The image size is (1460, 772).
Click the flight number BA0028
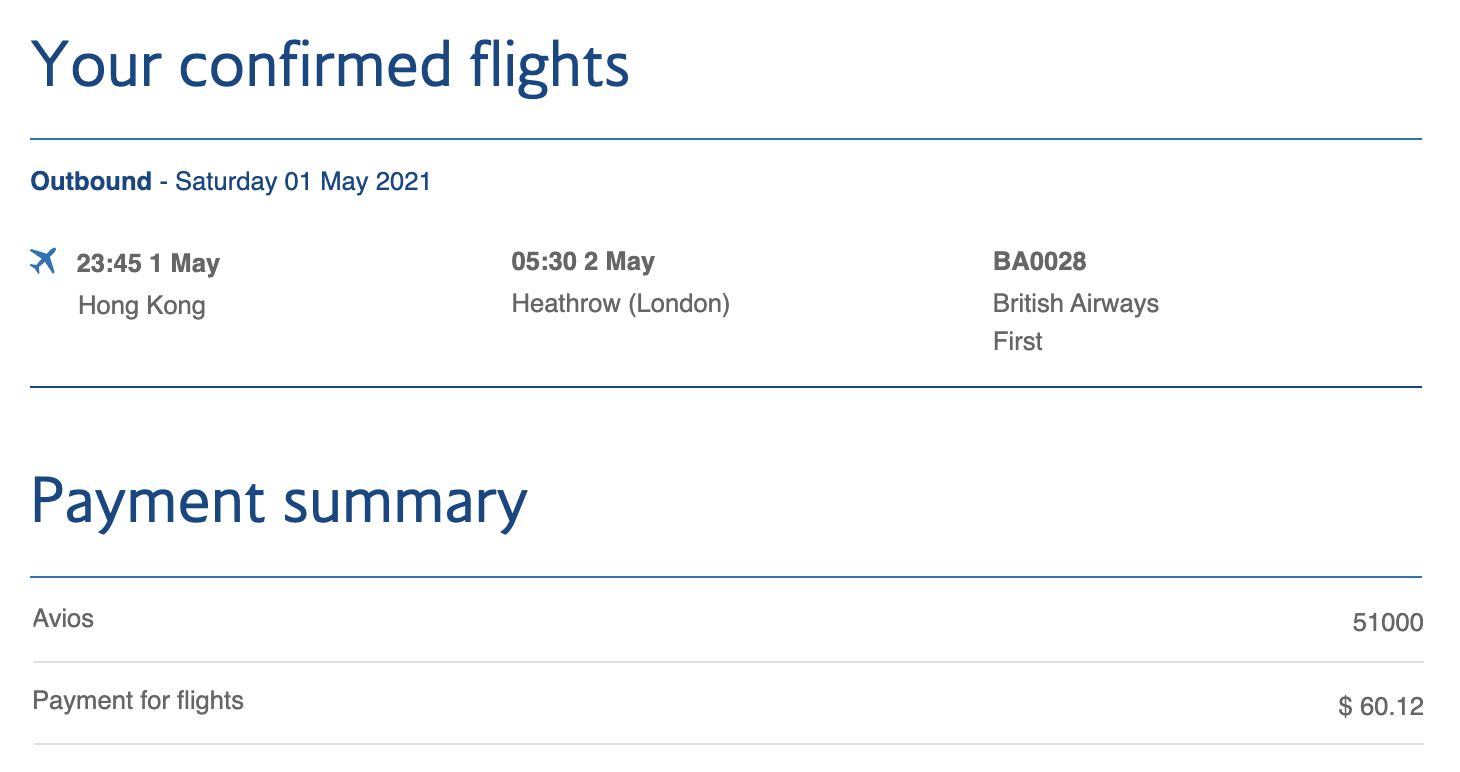tap(1040, 262)
